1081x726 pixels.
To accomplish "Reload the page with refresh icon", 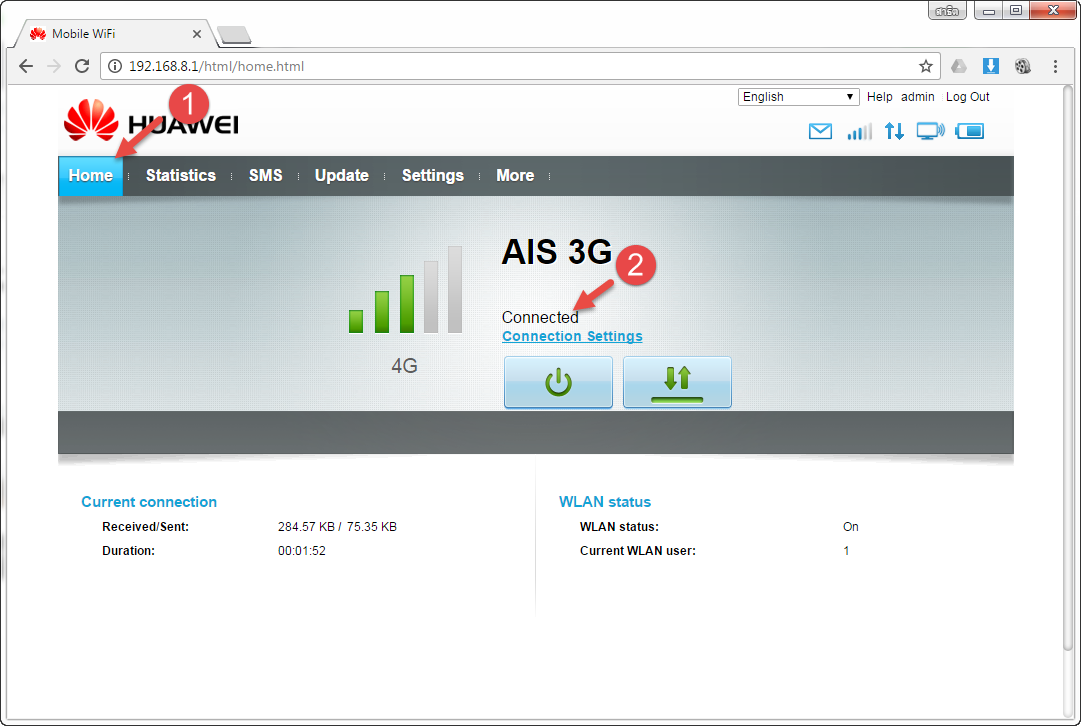I will click(82, 66).
